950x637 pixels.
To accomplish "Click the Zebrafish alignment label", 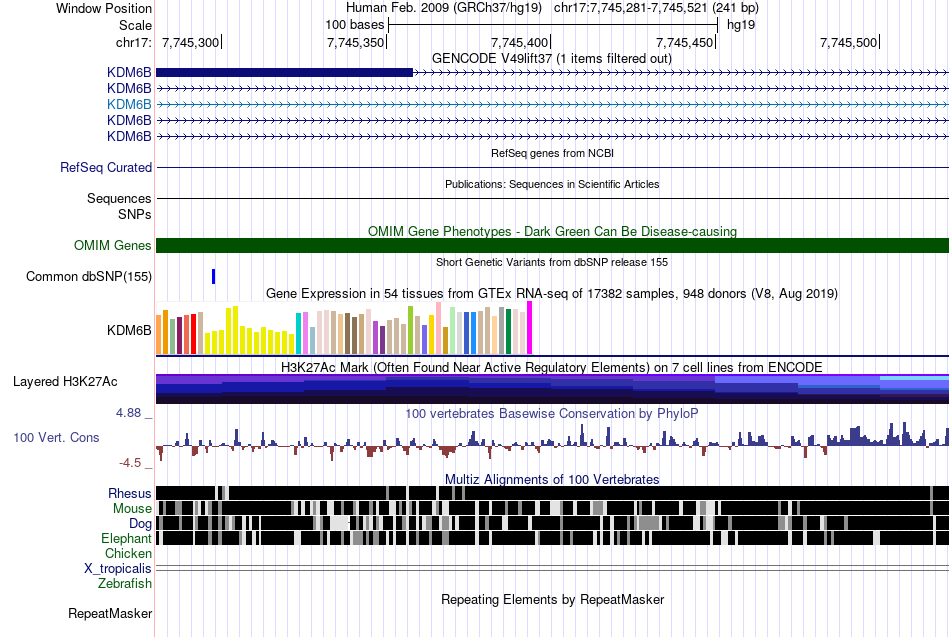I will click(125, 584).
